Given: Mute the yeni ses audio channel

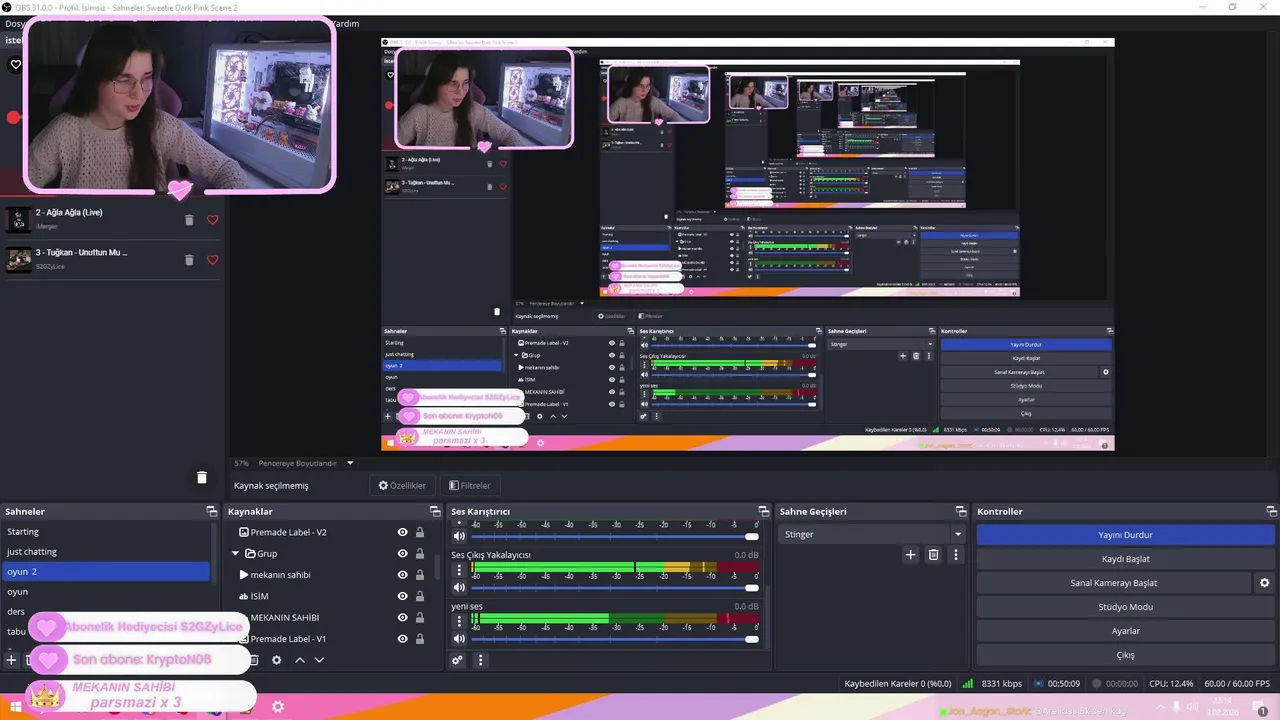Looking at the screenshot, I should pyautogui.click(x=459, y=639).
